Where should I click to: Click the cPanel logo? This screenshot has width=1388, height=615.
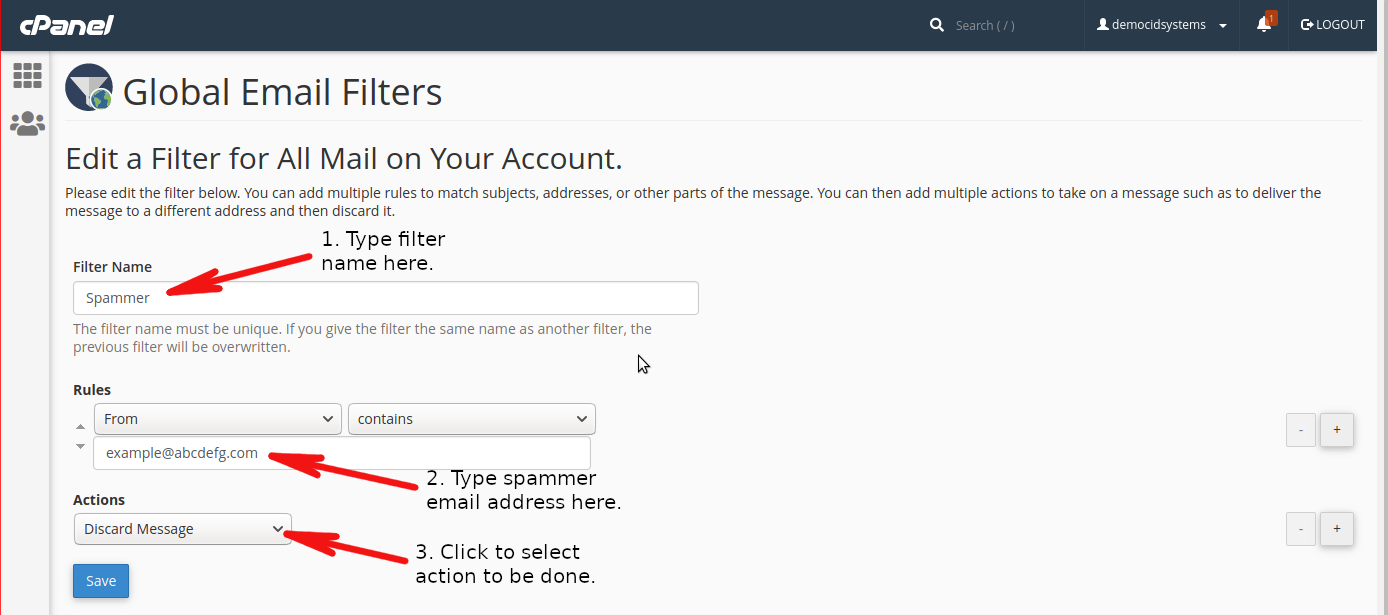click(67, 25)
